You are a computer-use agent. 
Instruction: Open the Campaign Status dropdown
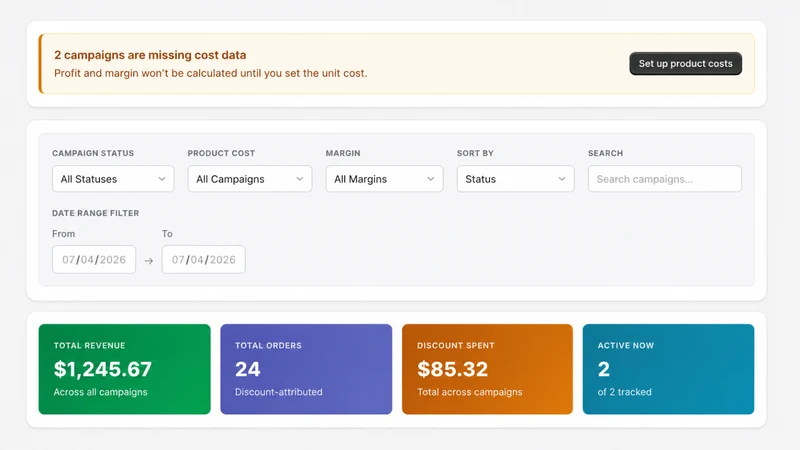pos(113,179)
